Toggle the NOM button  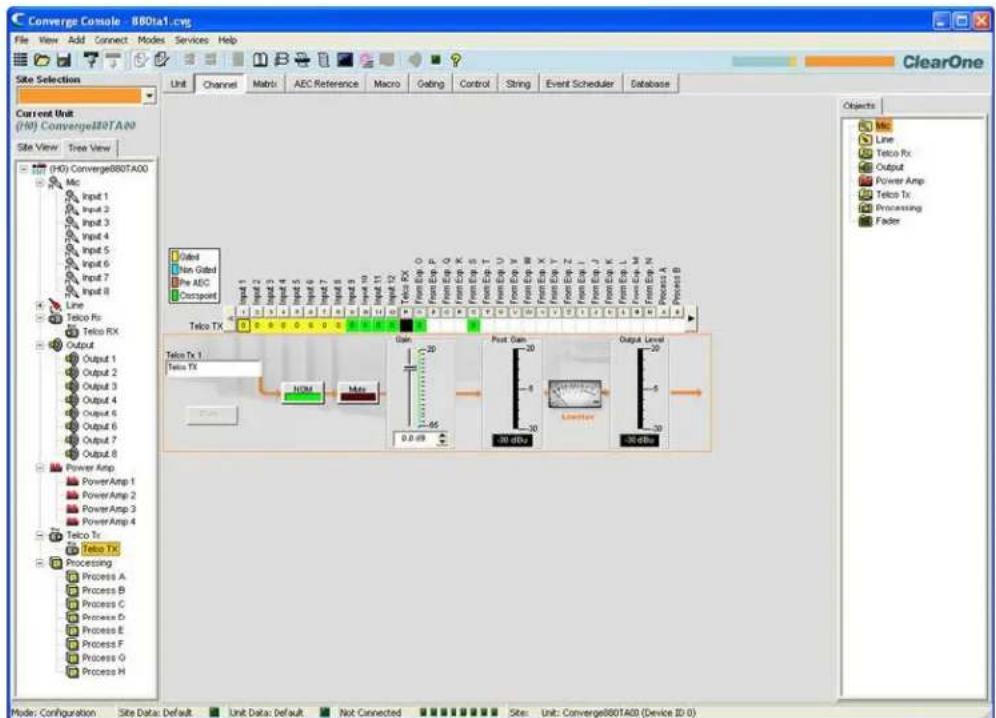[x=303, y=393]
